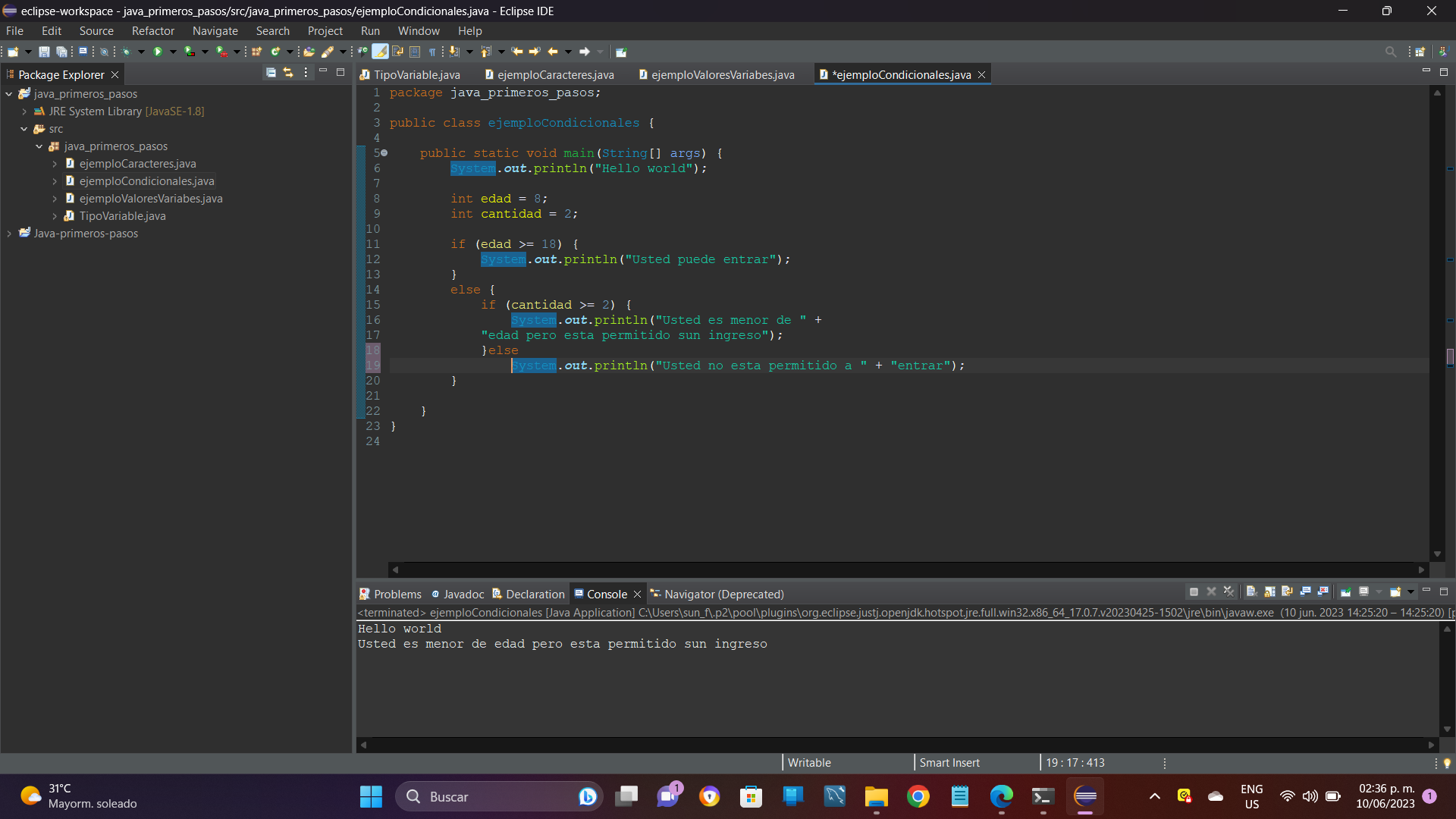Switch to TipoVariable.java editor tab
Viewport: 1456px width, 819px height.
tap(410, 74)
